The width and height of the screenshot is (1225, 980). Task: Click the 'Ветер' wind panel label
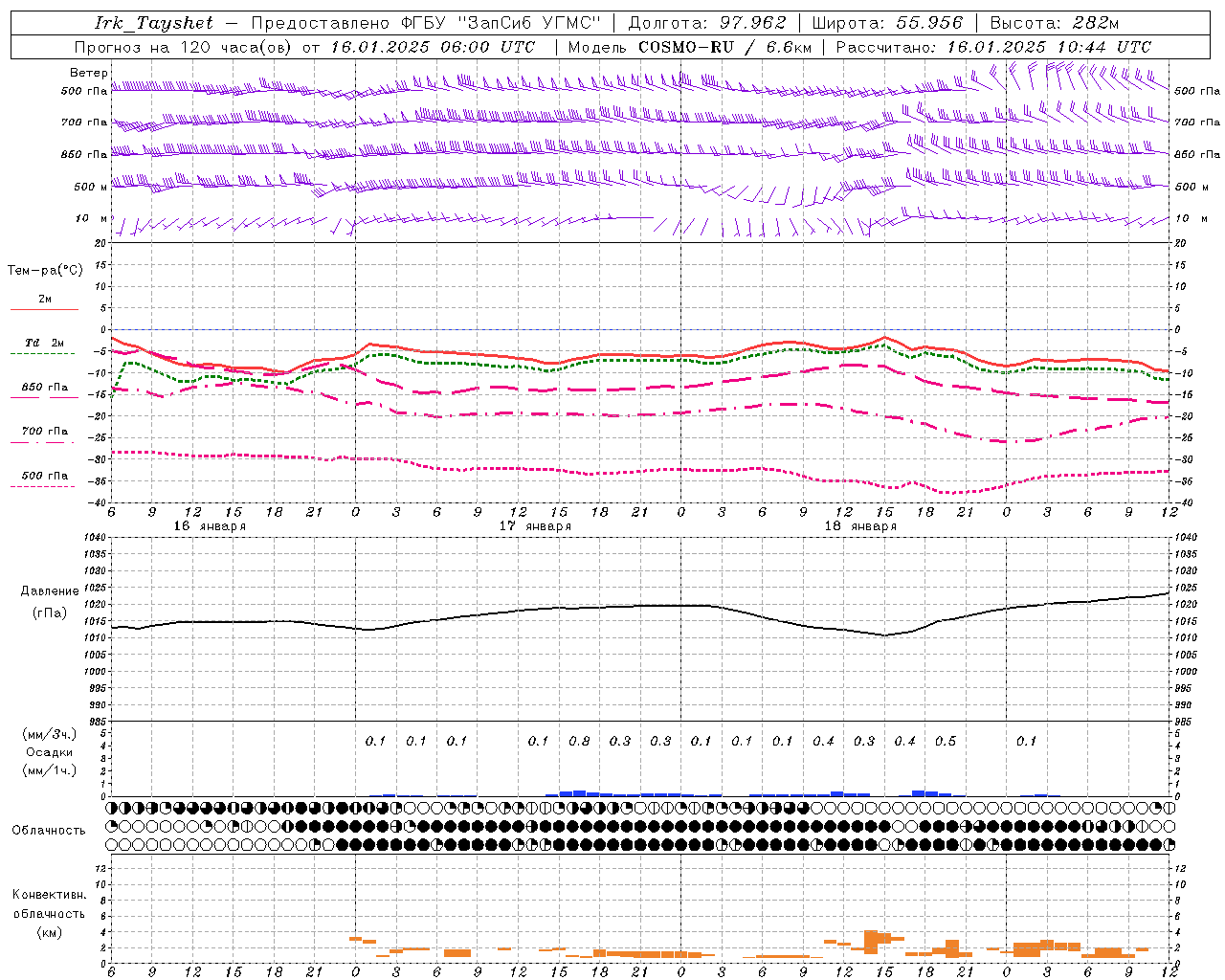click(x=88, y=73)
